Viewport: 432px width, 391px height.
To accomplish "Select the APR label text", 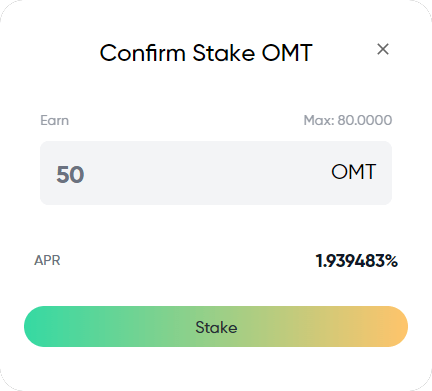I will [x=47, y=260].
